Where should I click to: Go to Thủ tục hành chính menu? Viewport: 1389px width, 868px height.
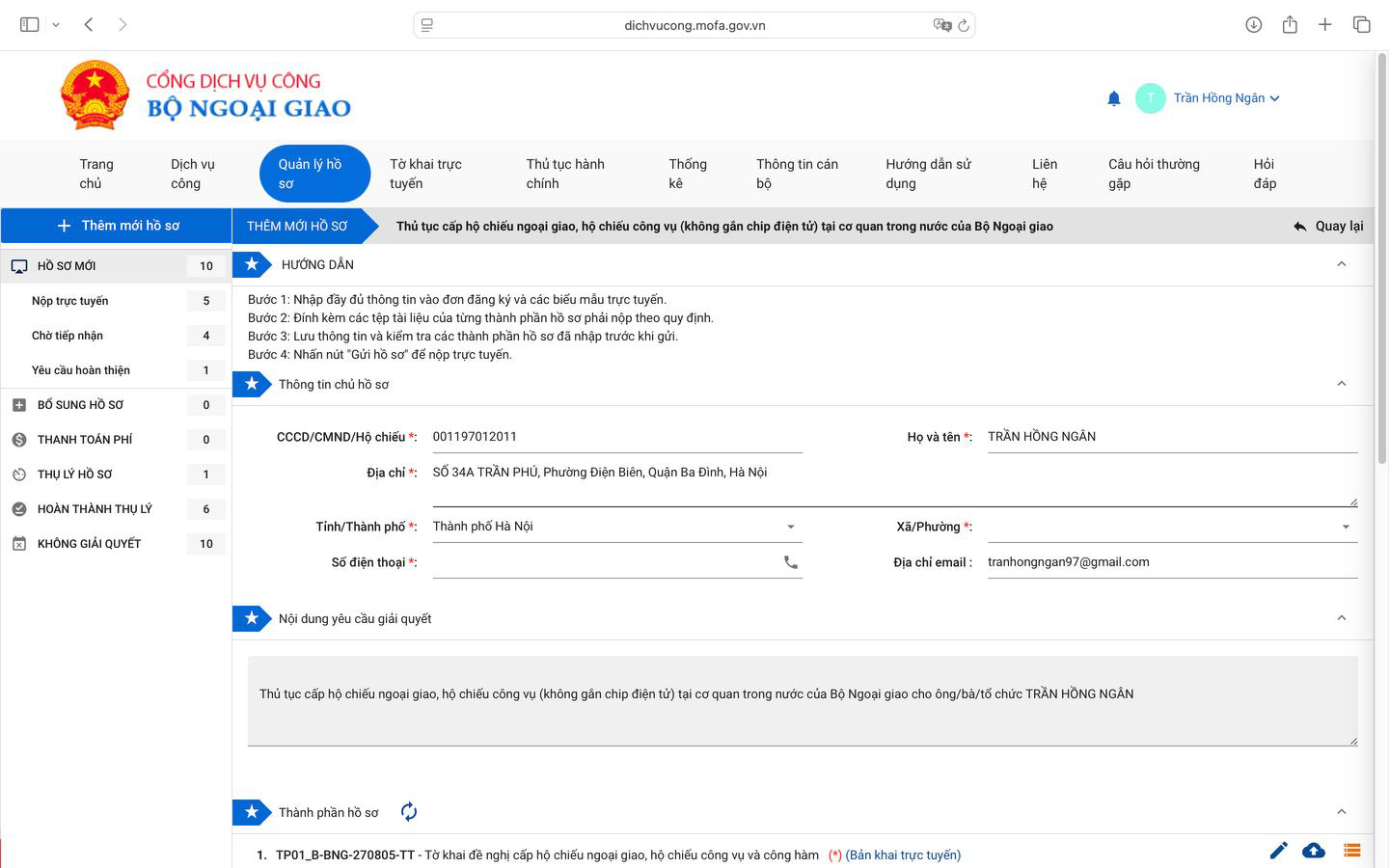tap(565, 174)
